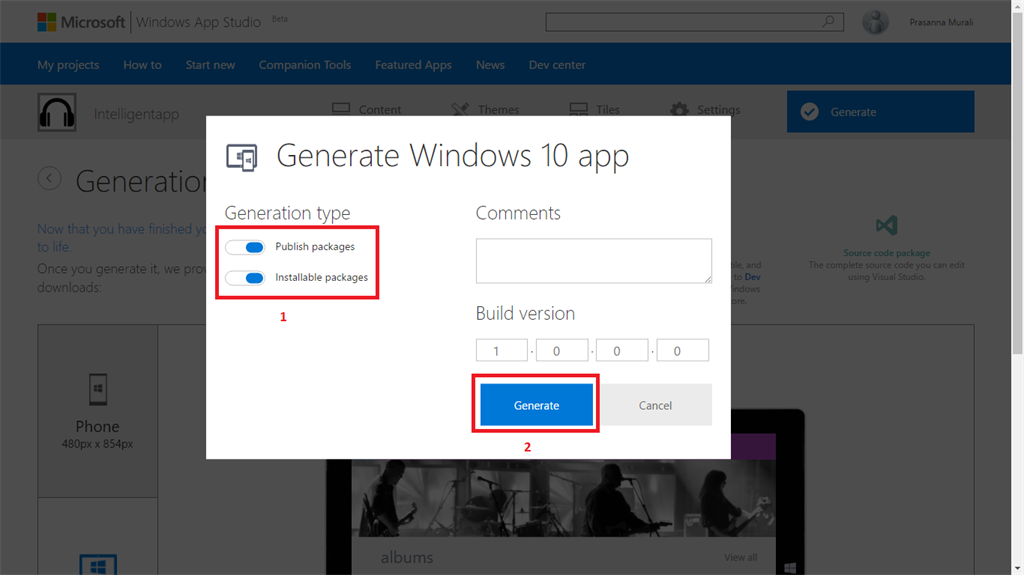The image size is (1024, 575).
Task: Click the scrollbar down arrow
Action: coord(1017,569)
